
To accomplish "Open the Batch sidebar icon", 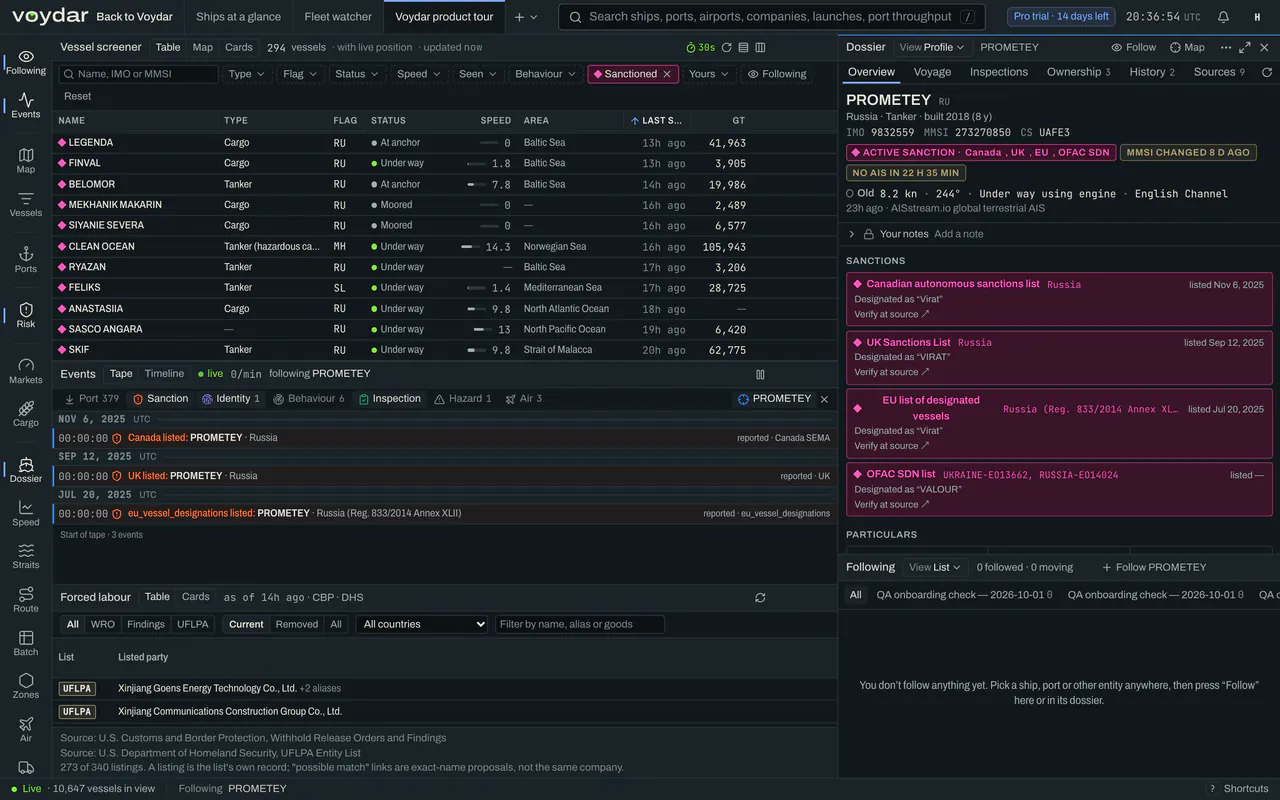I will [x=26, y=643].
